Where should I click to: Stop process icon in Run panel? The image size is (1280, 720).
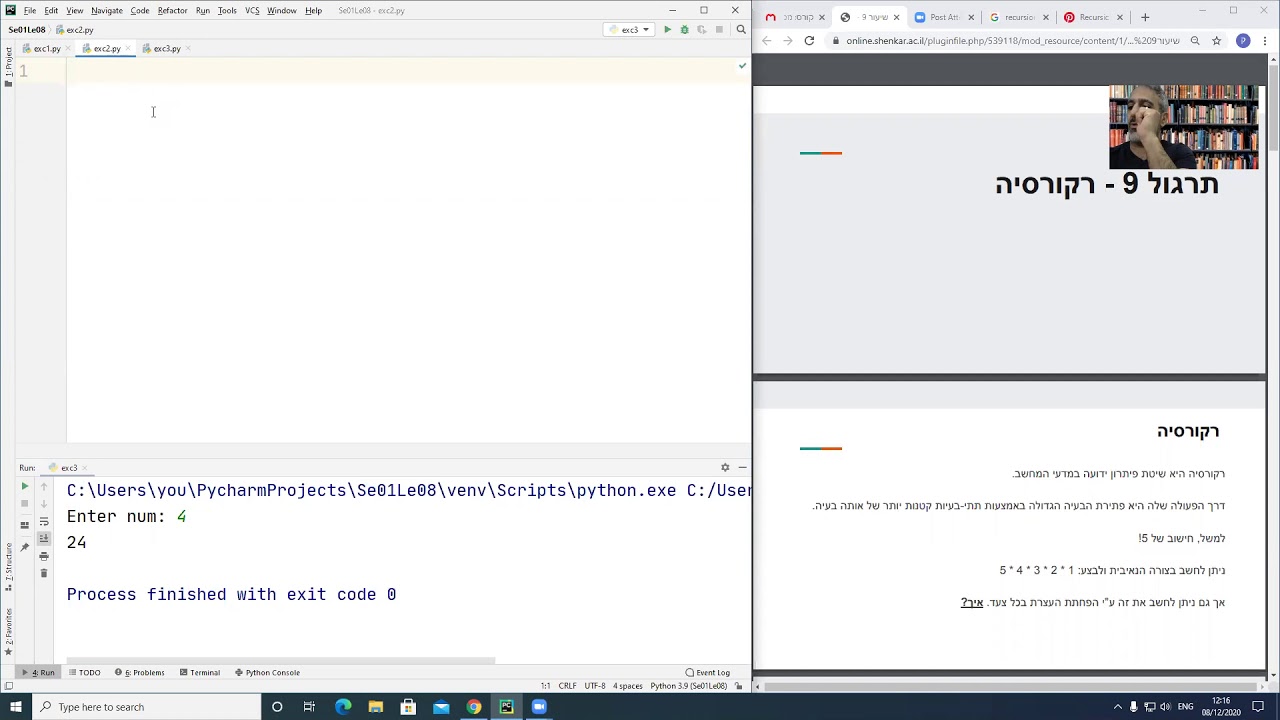(x=25, y=506)
